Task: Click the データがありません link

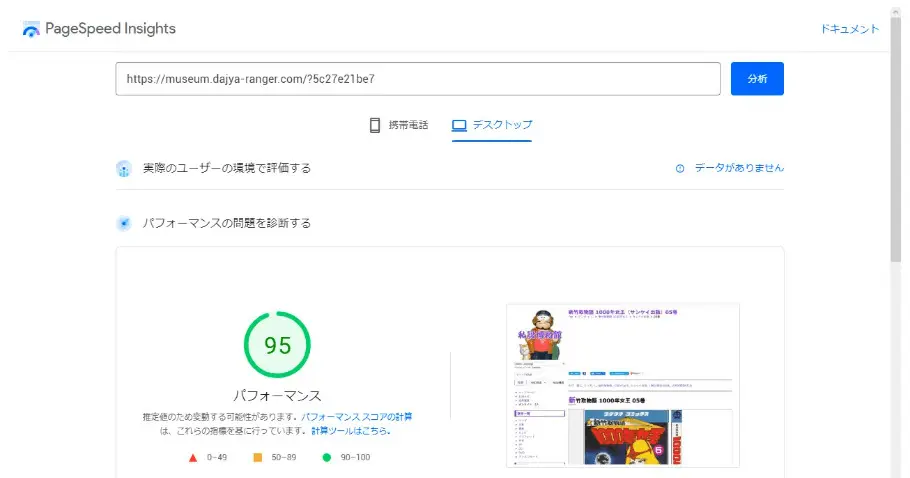Action: point(739,168)
